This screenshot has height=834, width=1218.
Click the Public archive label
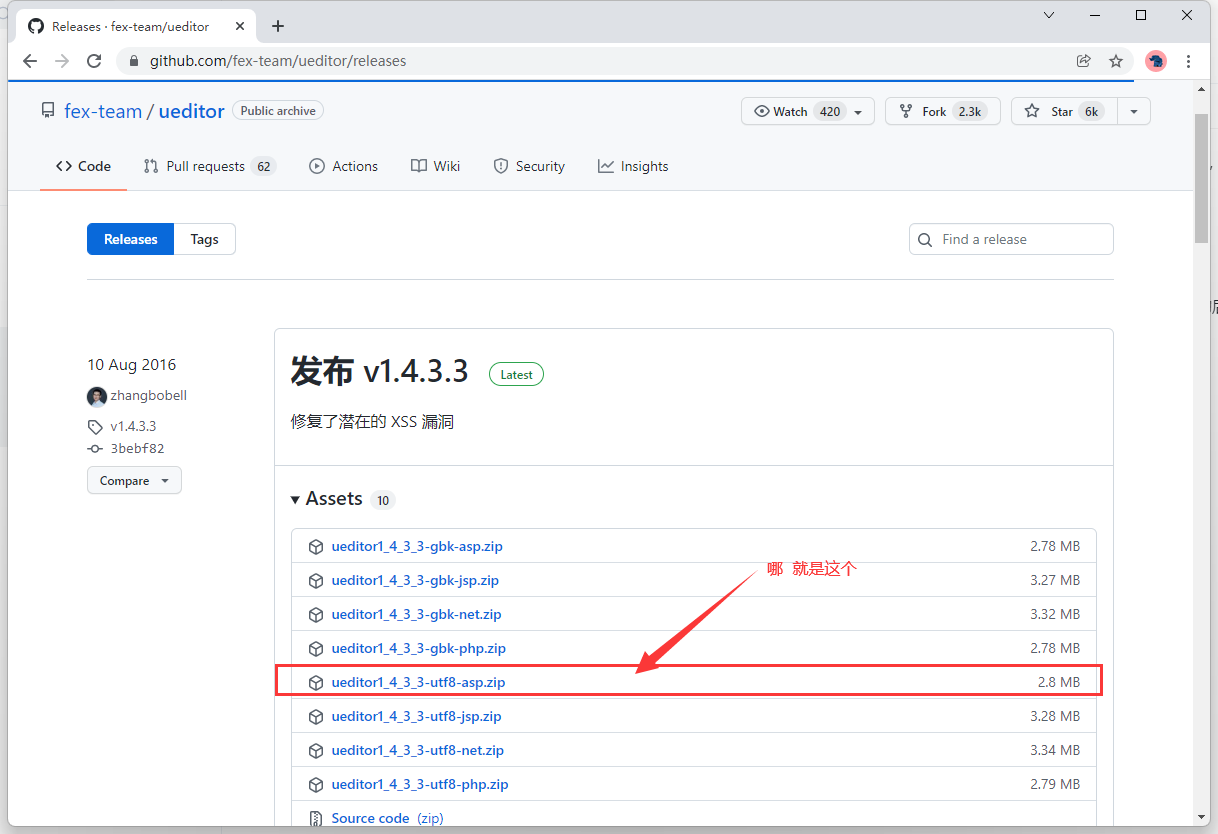coord(278,111)
